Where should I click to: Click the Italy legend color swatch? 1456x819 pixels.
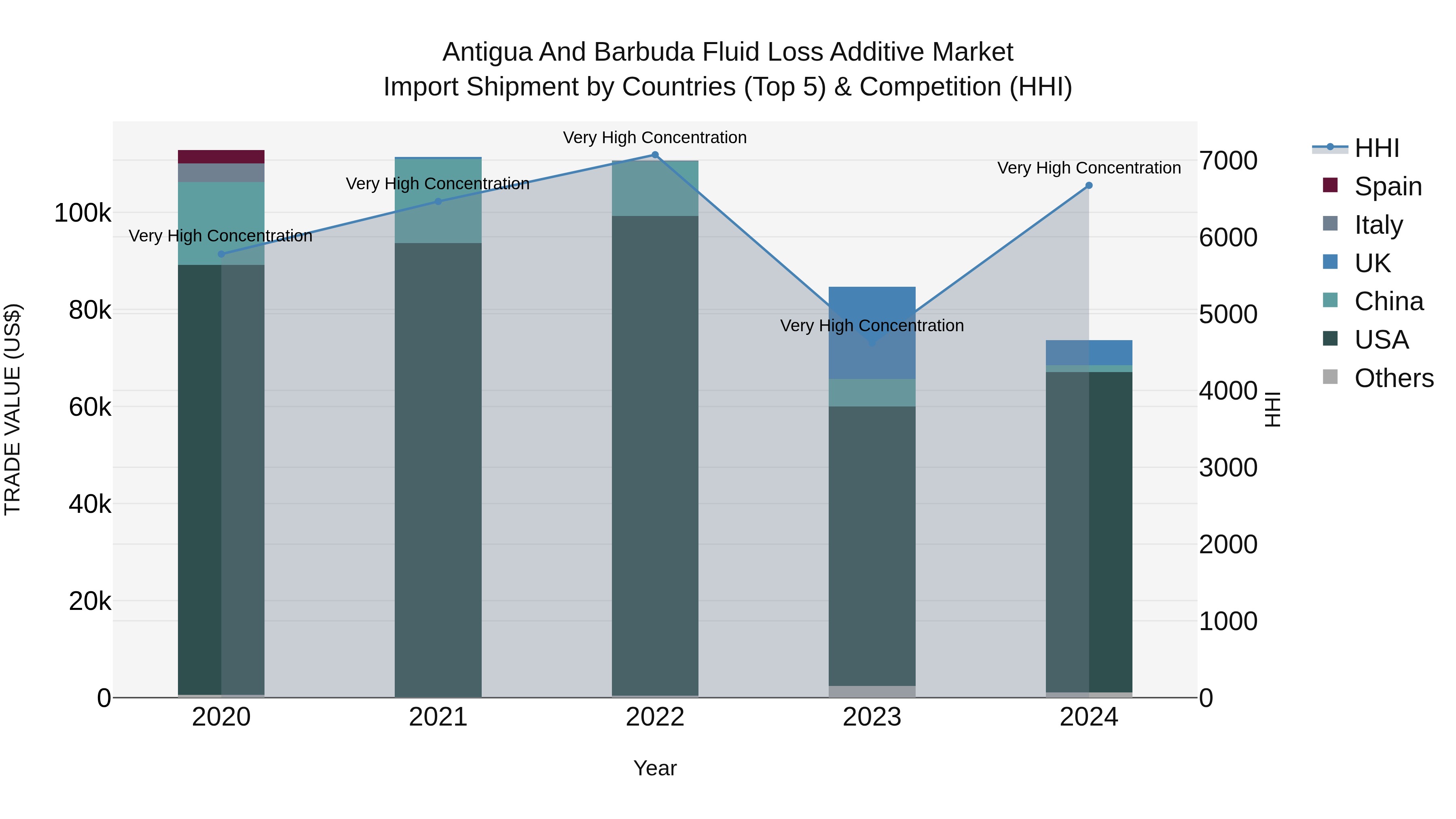pyautogui.click(x=1331, y=223)
